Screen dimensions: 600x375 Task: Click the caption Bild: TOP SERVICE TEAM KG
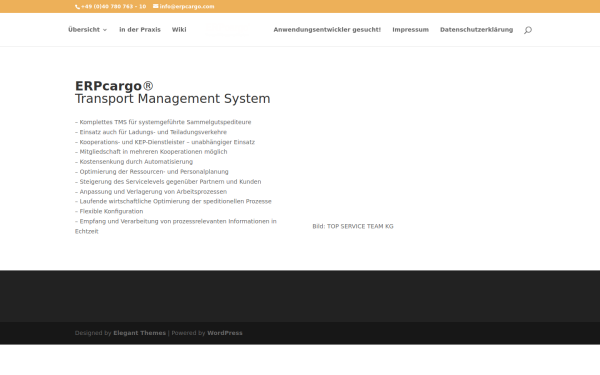click(353, 226)
